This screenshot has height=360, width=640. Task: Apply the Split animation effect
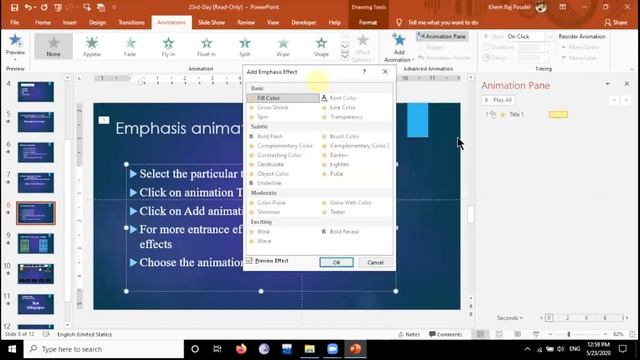[x=244, y=46]
